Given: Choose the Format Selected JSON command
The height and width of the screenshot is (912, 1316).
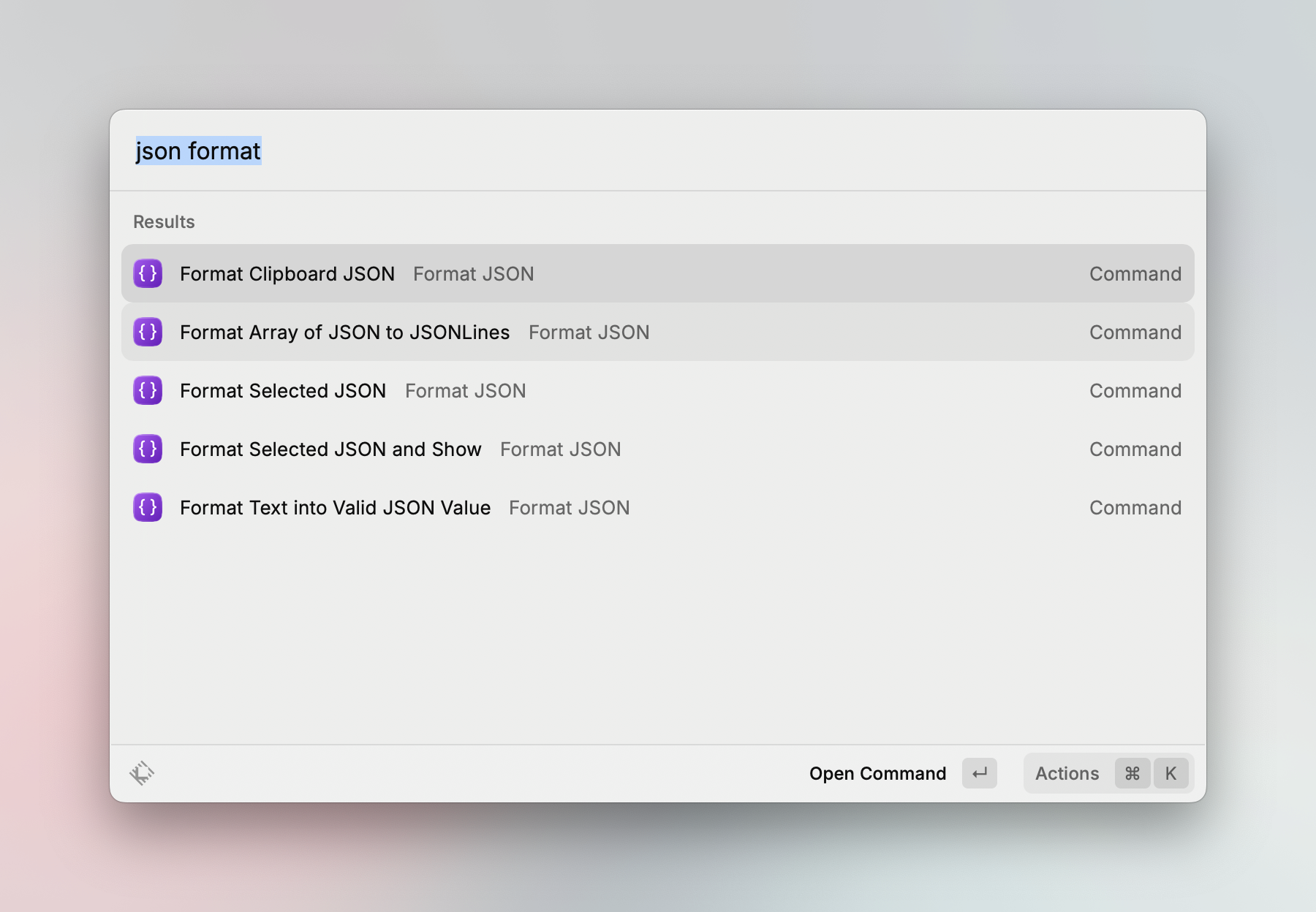Looking at the screenshot, I should click(283, 391).
